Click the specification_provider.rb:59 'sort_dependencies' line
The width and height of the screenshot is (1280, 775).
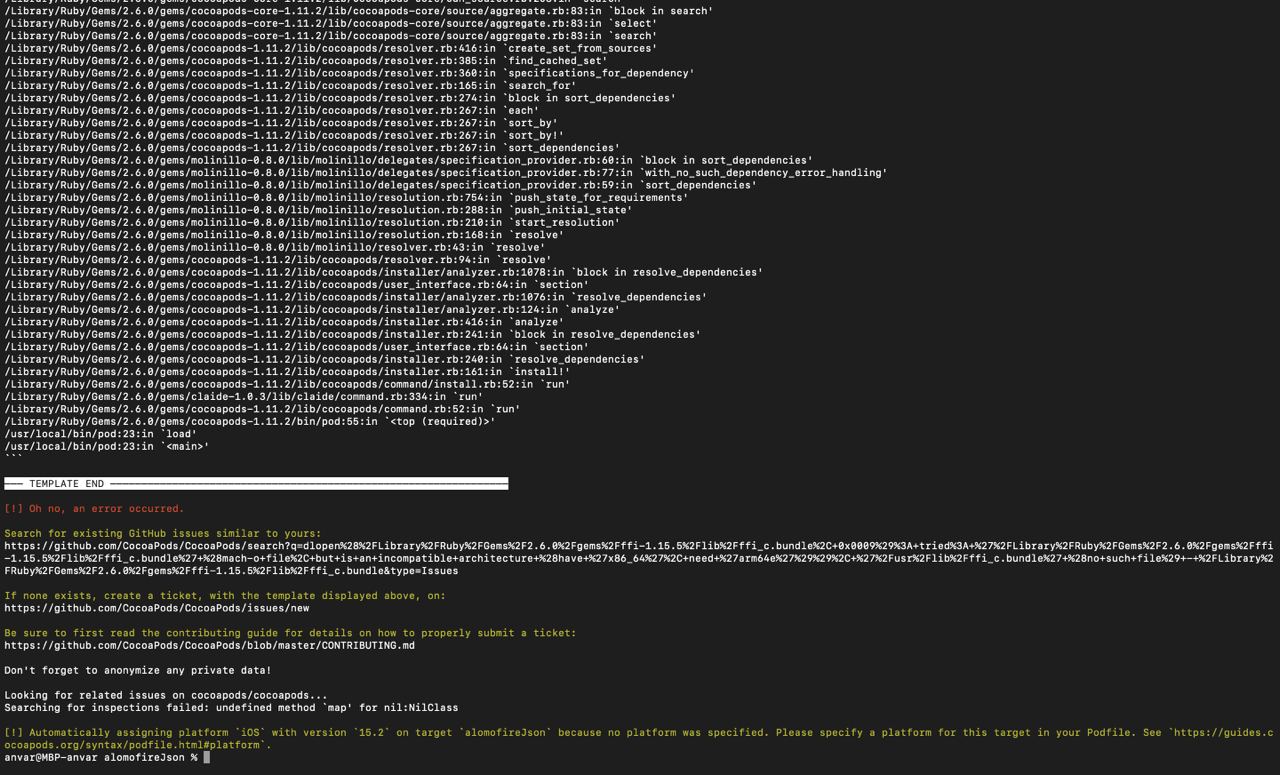[380, 185]
